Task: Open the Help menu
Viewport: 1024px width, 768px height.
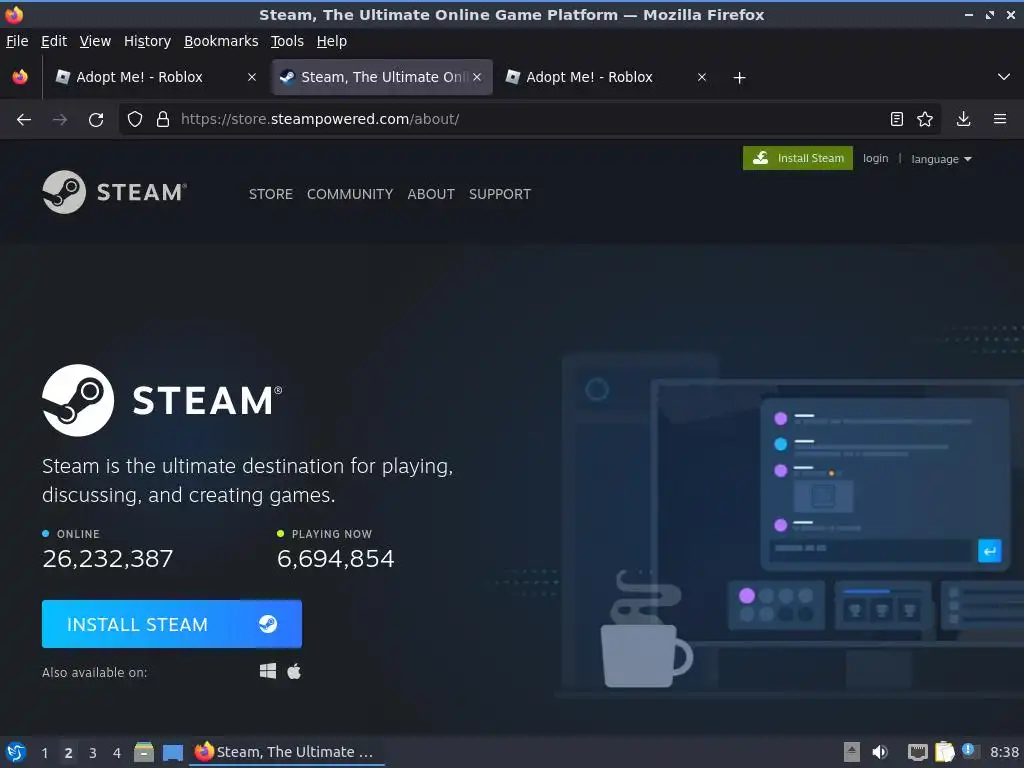Action: [332, 41]
